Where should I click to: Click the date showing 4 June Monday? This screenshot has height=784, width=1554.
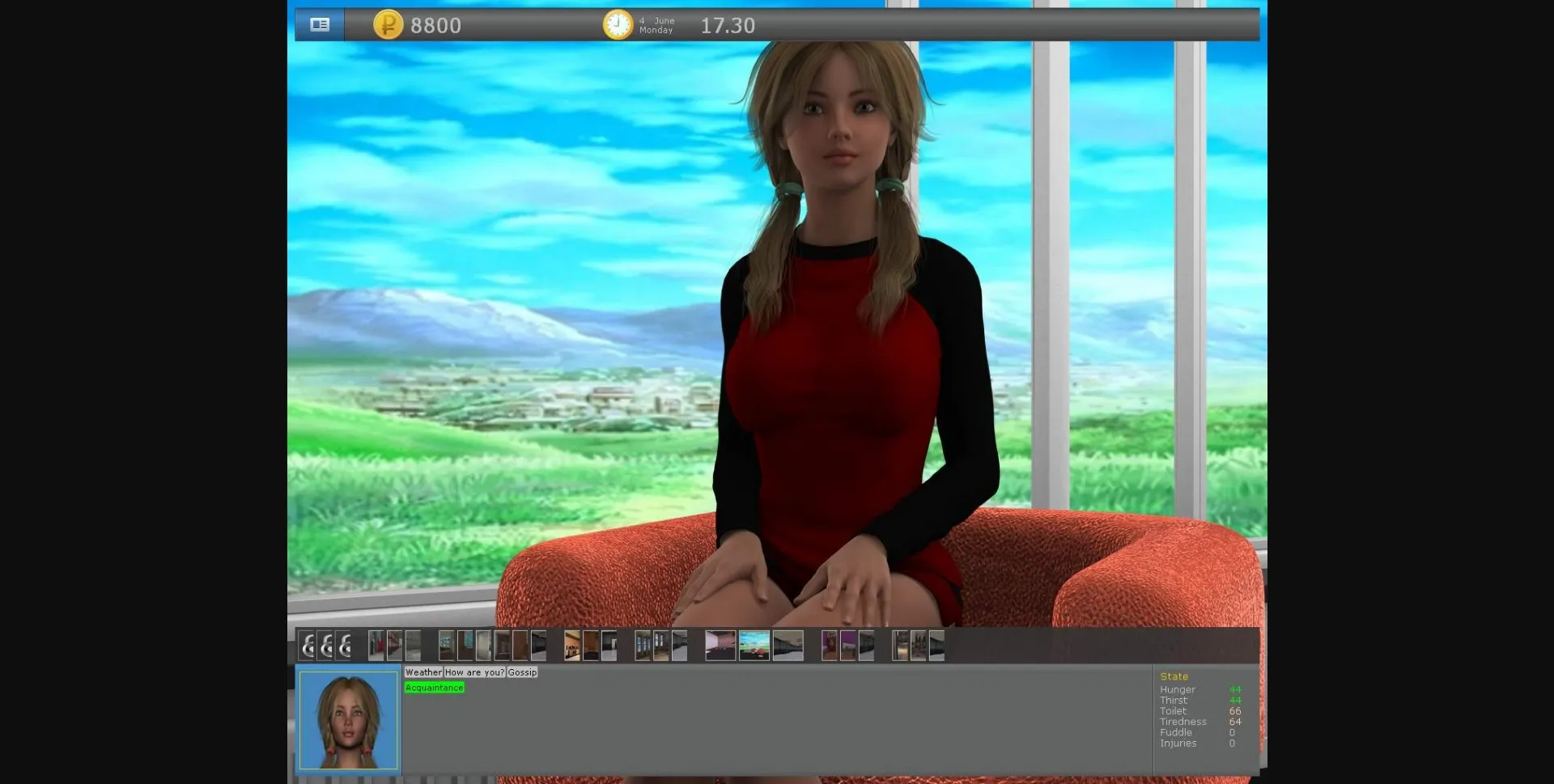coord(656,24)
